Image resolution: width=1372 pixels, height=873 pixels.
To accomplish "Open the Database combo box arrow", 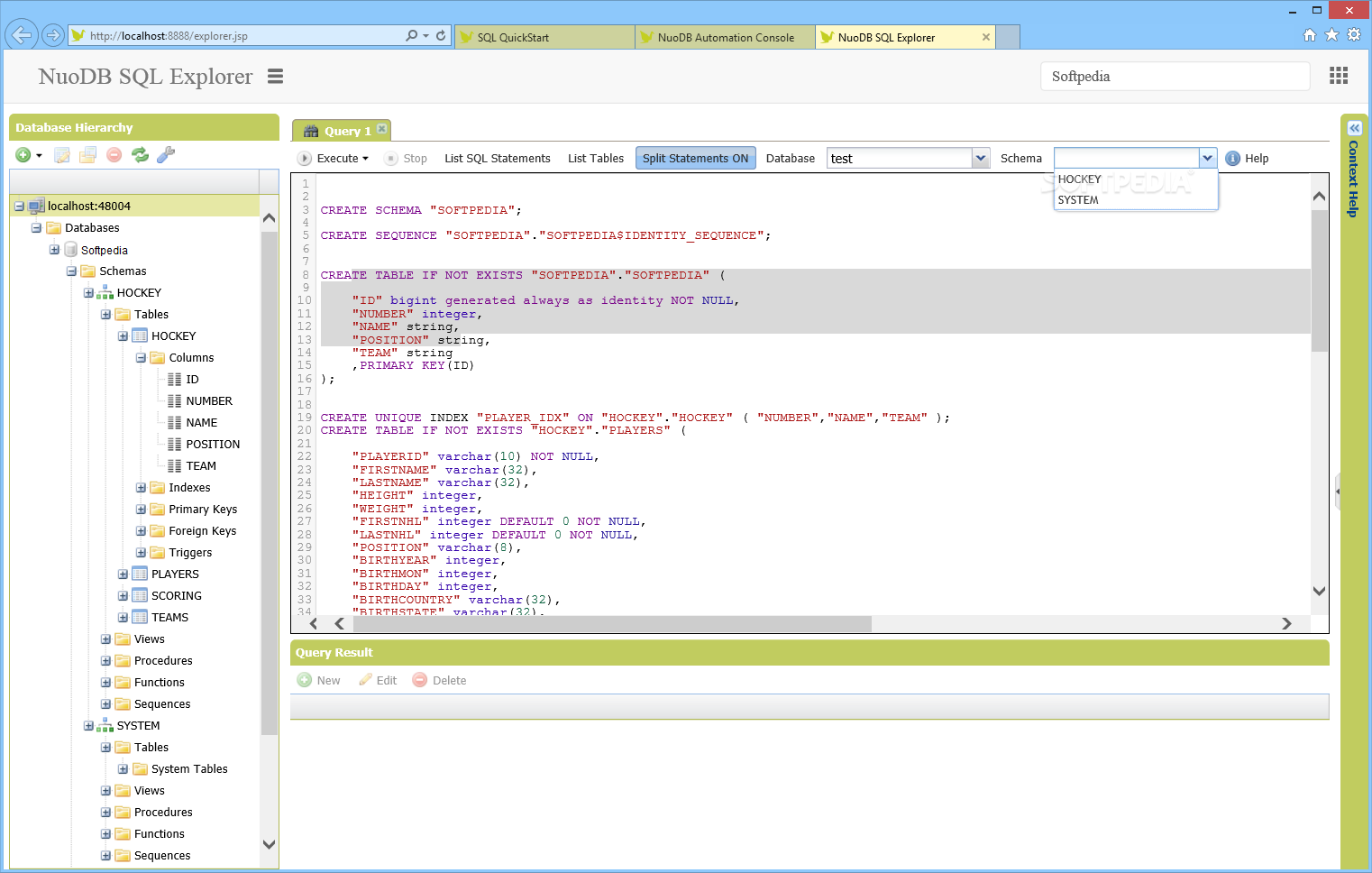I will tap(981, 159).
